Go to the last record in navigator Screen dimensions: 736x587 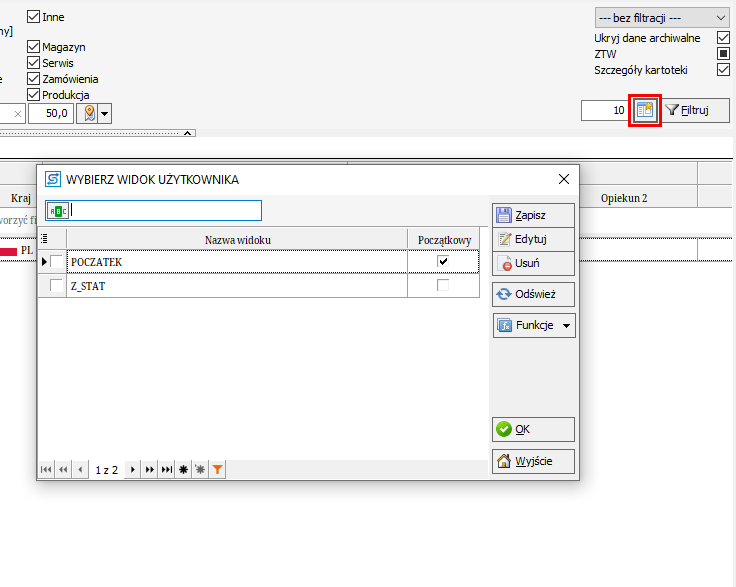pyautogui.click(x=167, y=469)
